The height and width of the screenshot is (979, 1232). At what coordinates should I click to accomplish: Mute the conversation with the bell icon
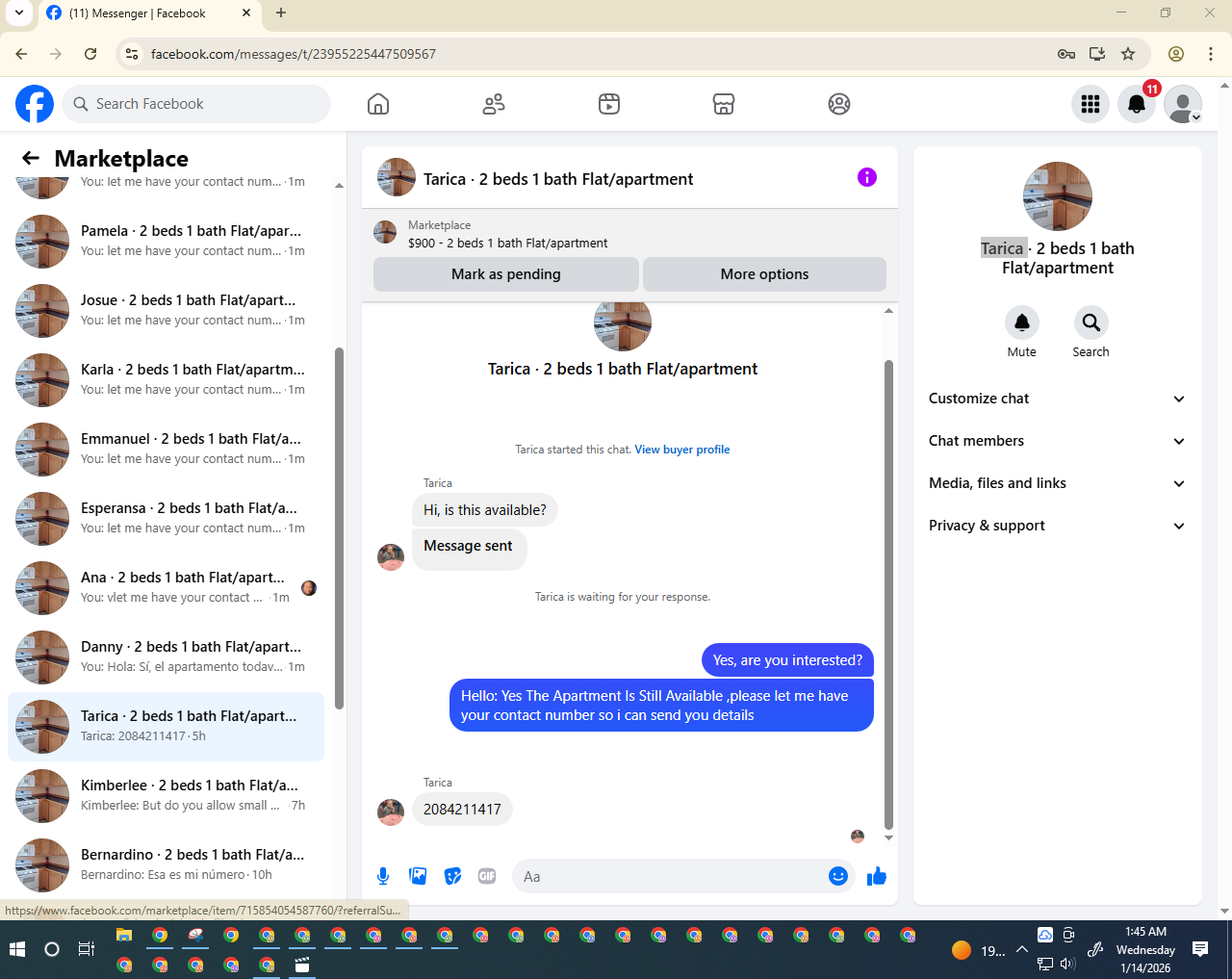coord(1022,322)
